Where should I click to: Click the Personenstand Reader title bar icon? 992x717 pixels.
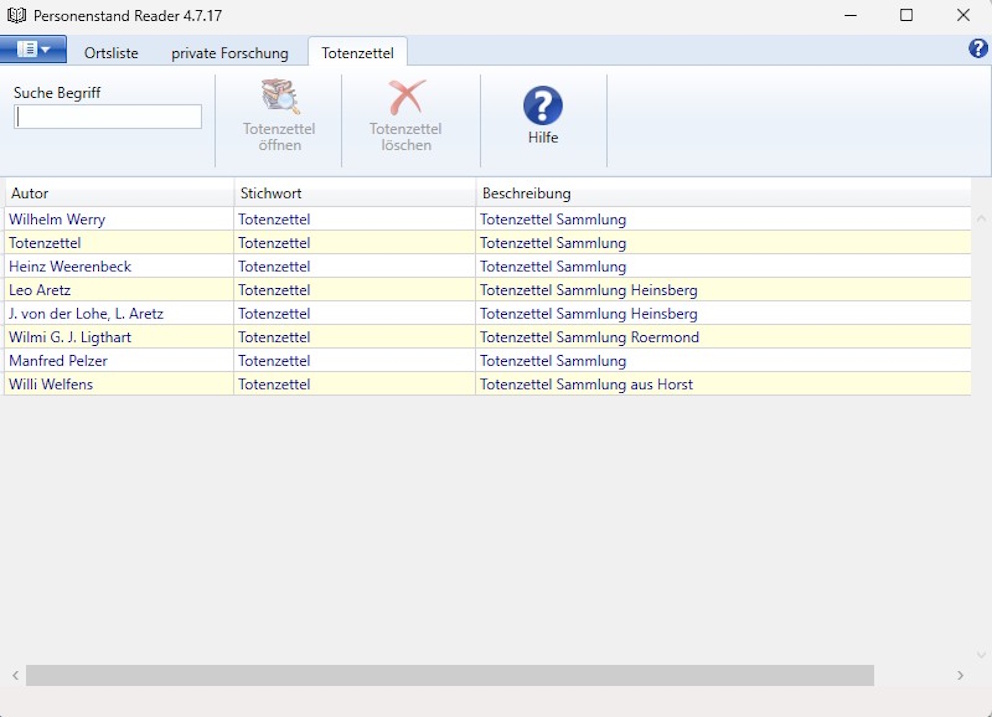point(16,15)
